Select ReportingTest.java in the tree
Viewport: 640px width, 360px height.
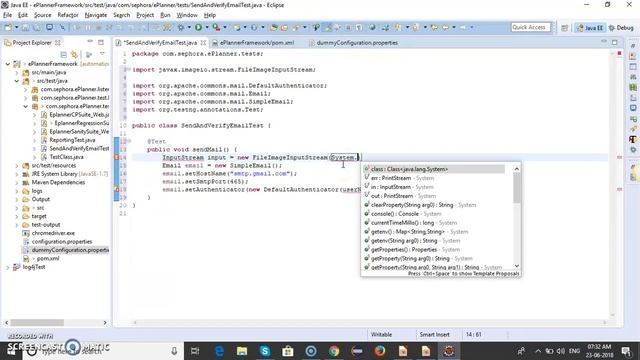click(x=72, y=140)
